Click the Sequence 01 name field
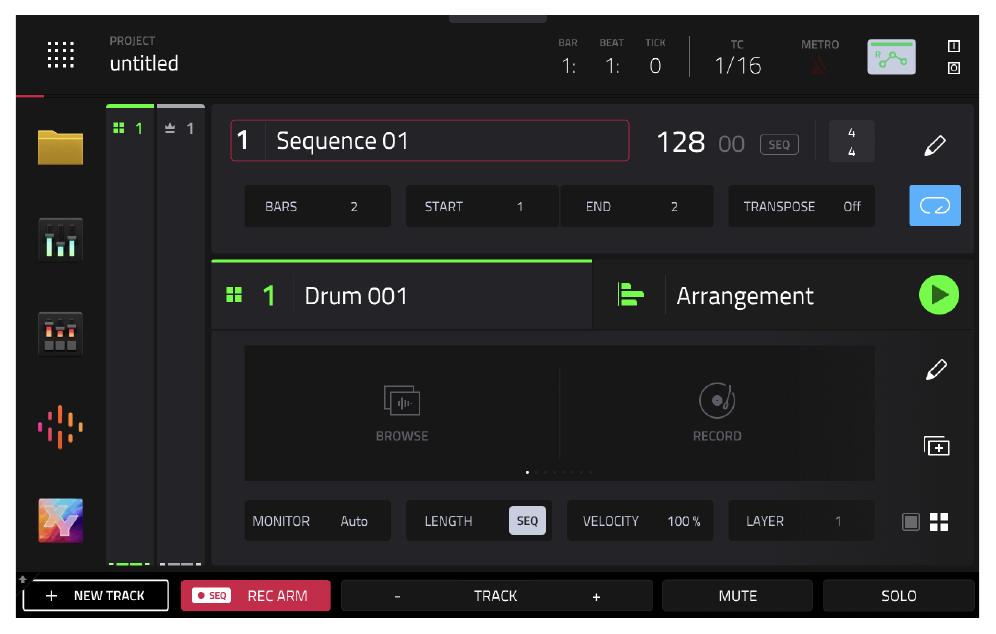Screen dimensions: 996x634 [x=429, y=140]
